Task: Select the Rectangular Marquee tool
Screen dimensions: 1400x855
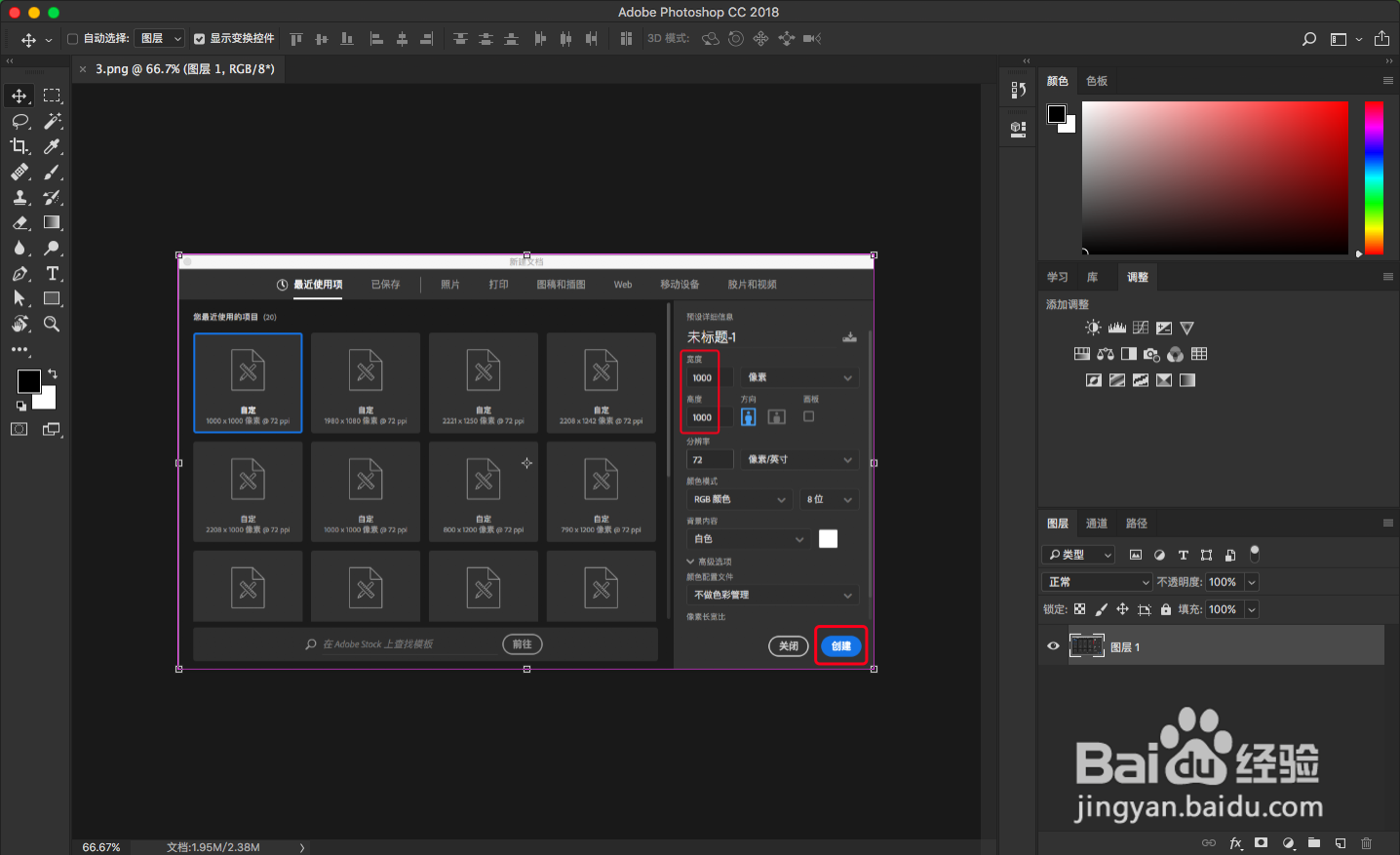Action: pos(53,96)
